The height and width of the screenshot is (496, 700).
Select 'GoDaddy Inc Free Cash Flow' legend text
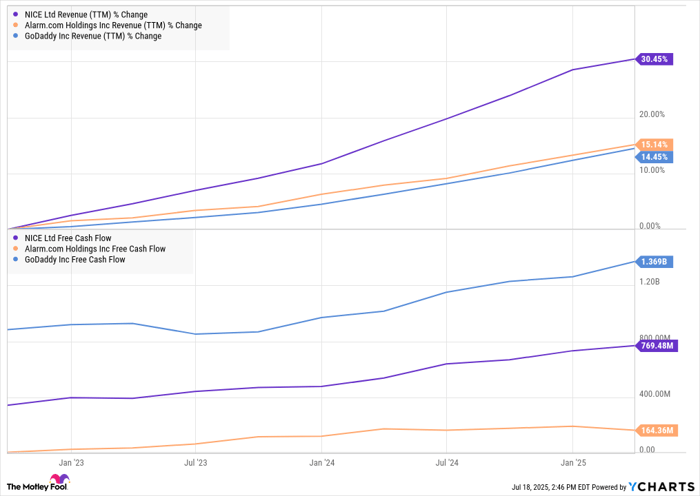click(x=75, y=259)
